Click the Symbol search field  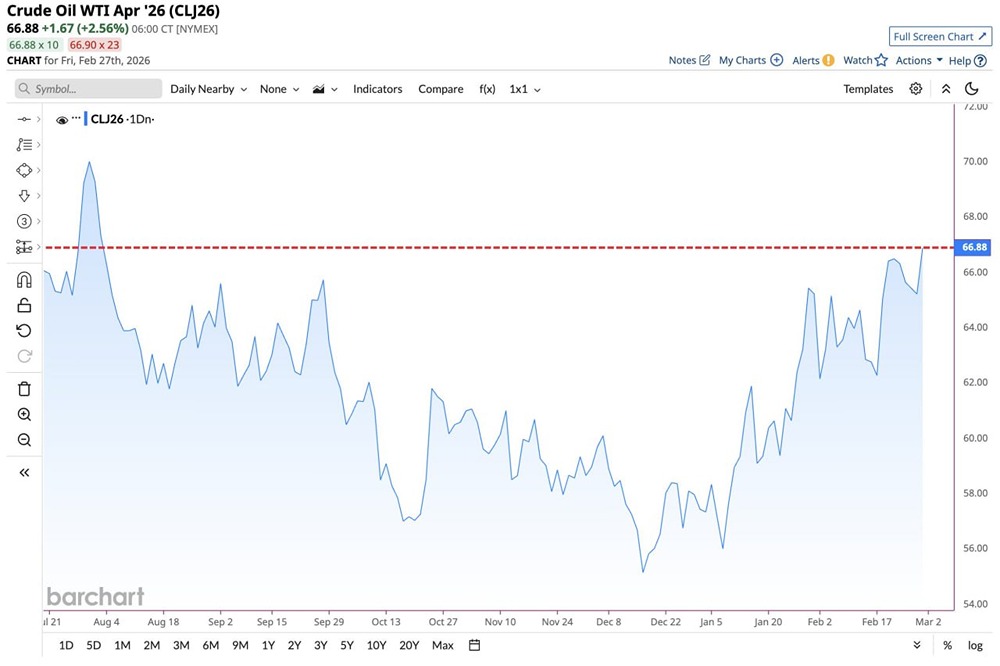88,89
